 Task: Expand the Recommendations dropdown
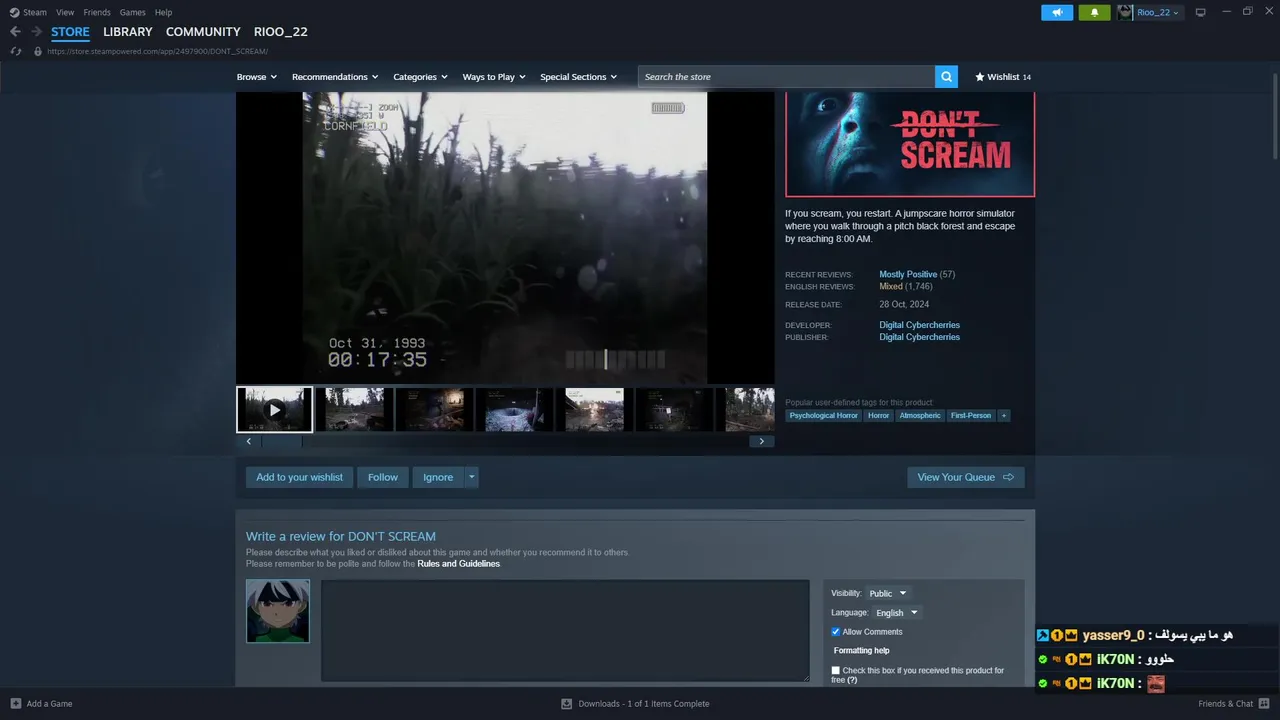pyautogui.click(x=335, y=77)
